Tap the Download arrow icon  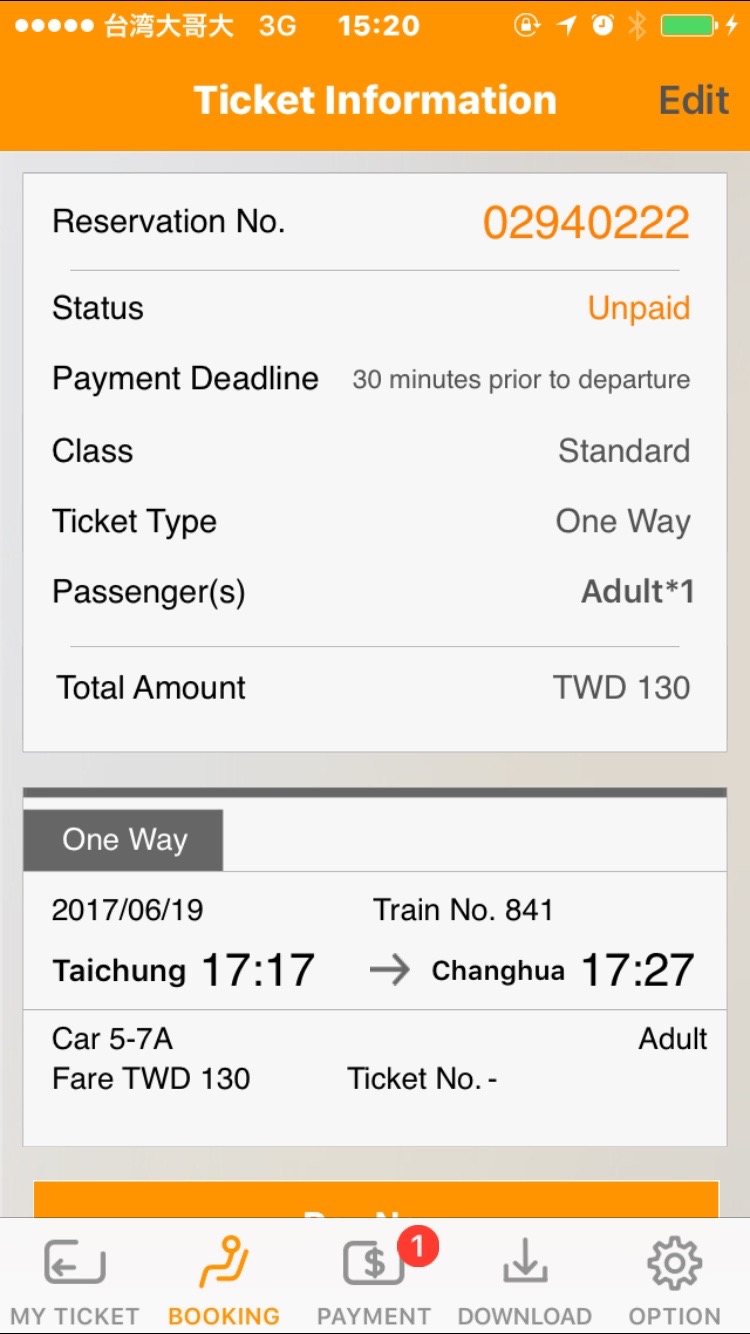click(524, 1263)
